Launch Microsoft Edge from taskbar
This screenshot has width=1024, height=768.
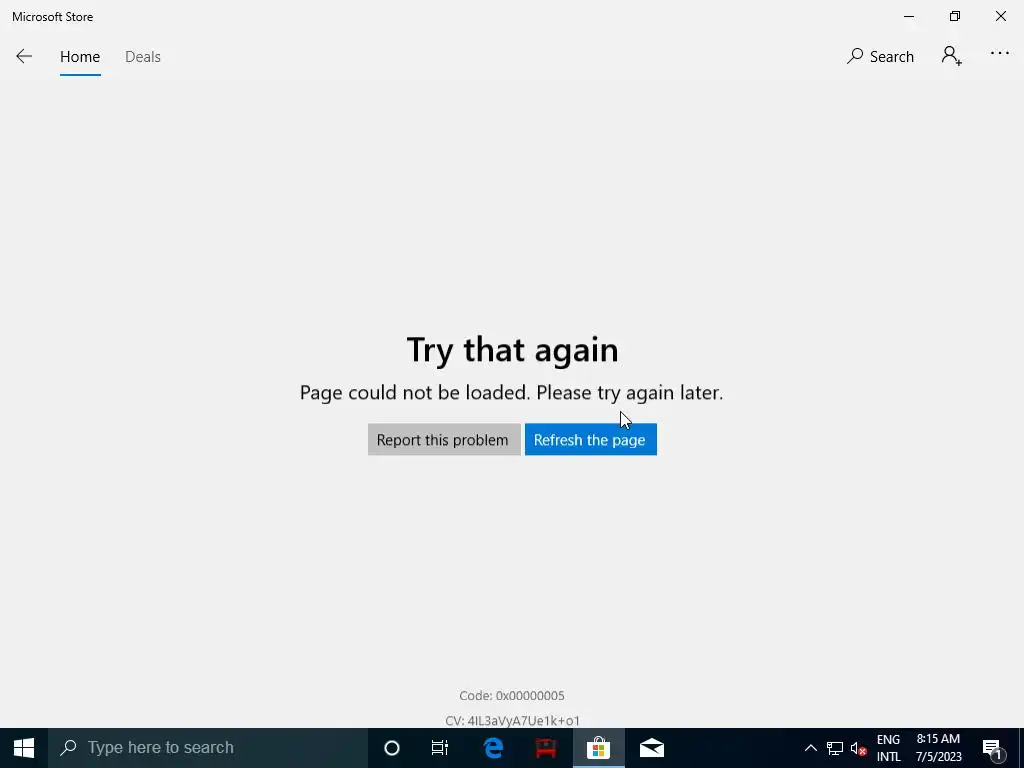pos(493,748)
